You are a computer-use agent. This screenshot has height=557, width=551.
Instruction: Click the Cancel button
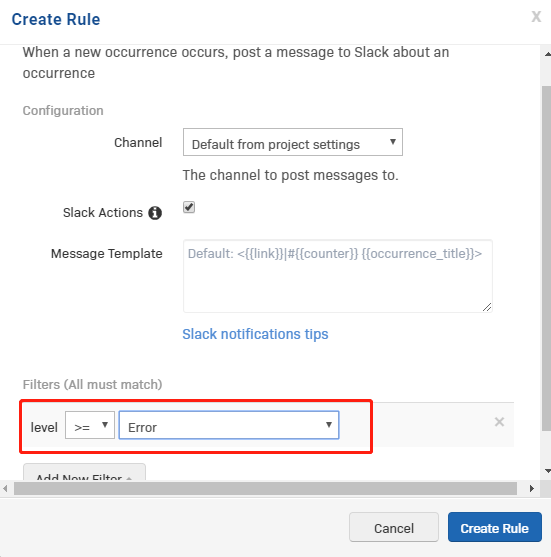pos(394,527)
